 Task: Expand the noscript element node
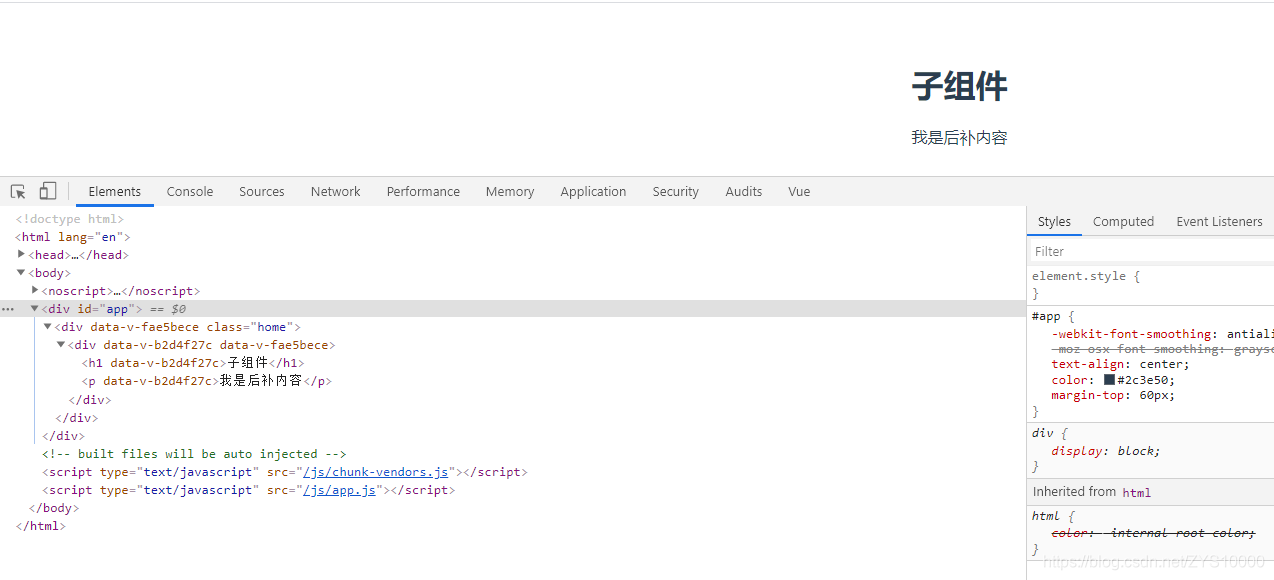(36, 290)
